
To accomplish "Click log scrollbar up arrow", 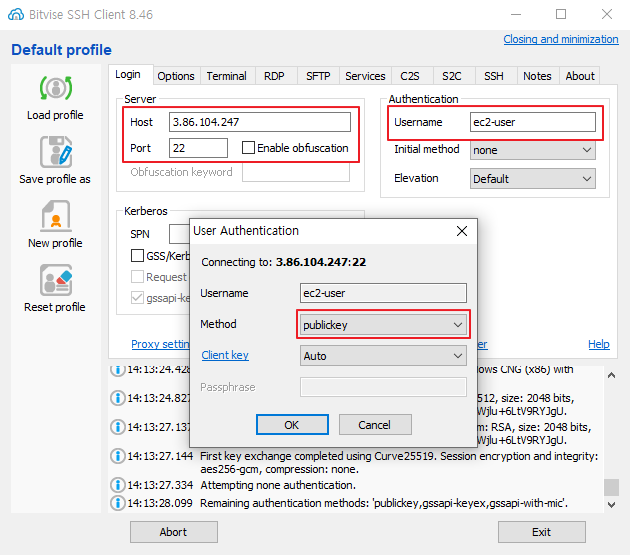I will click(612, 375).
